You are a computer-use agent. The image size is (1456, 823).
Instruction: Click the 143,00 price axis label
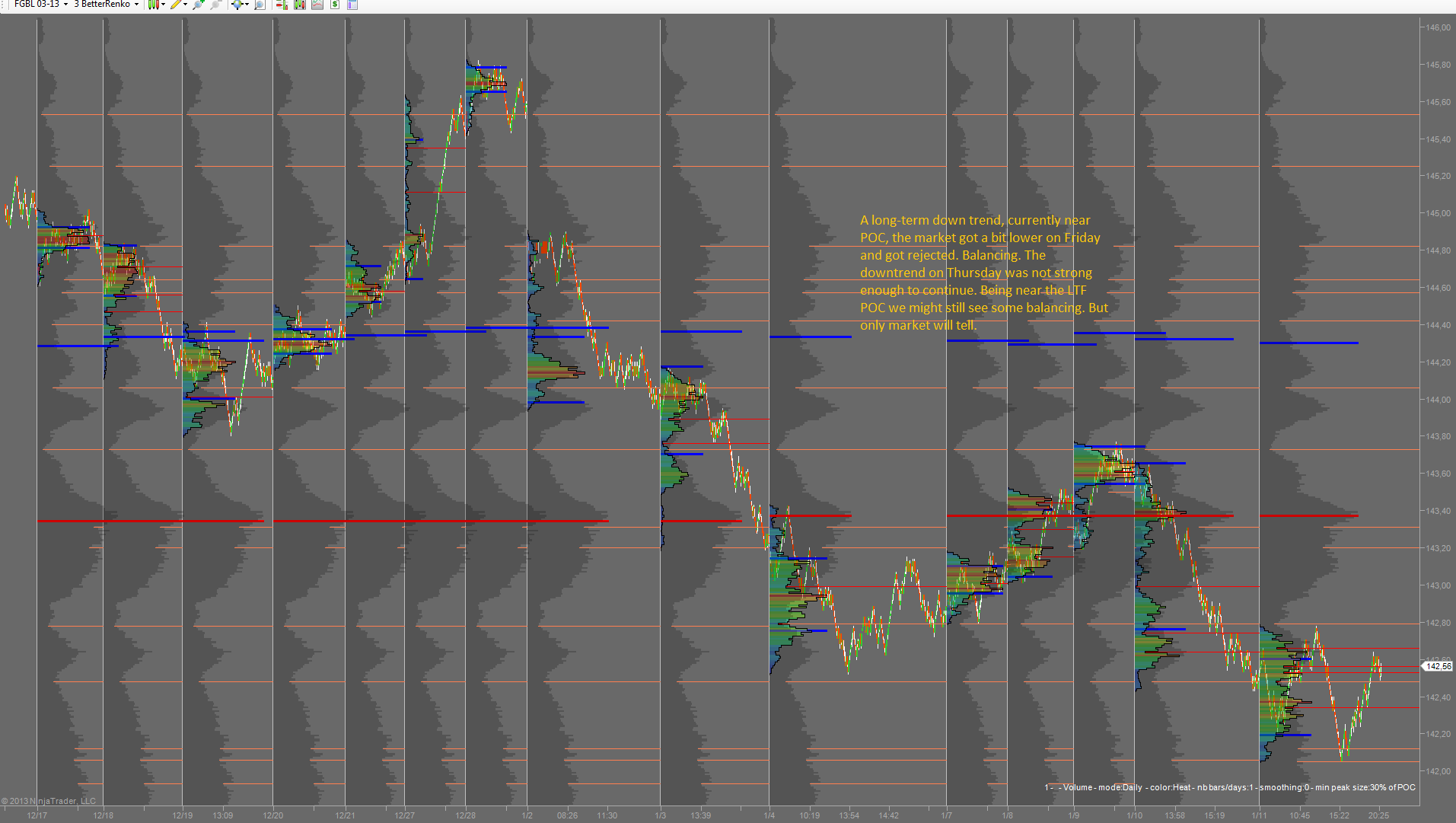[x=1438, y=585]
